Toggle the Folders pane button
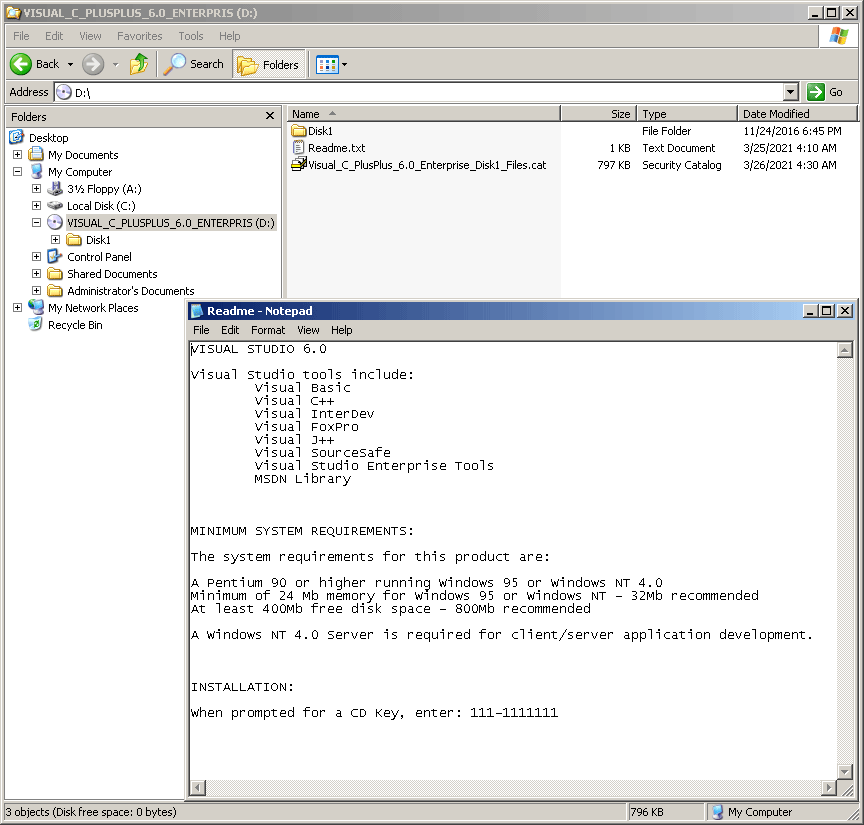The height and width of the screenshot is (825, 864). (268, 64)
